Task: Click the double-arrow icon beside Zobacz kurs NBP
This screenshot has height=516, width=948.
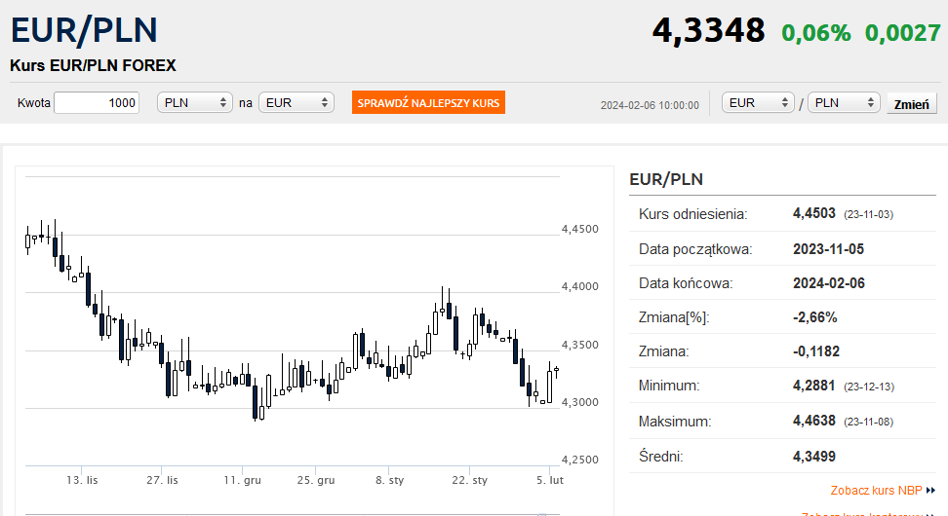Action: tap(931, 490)
